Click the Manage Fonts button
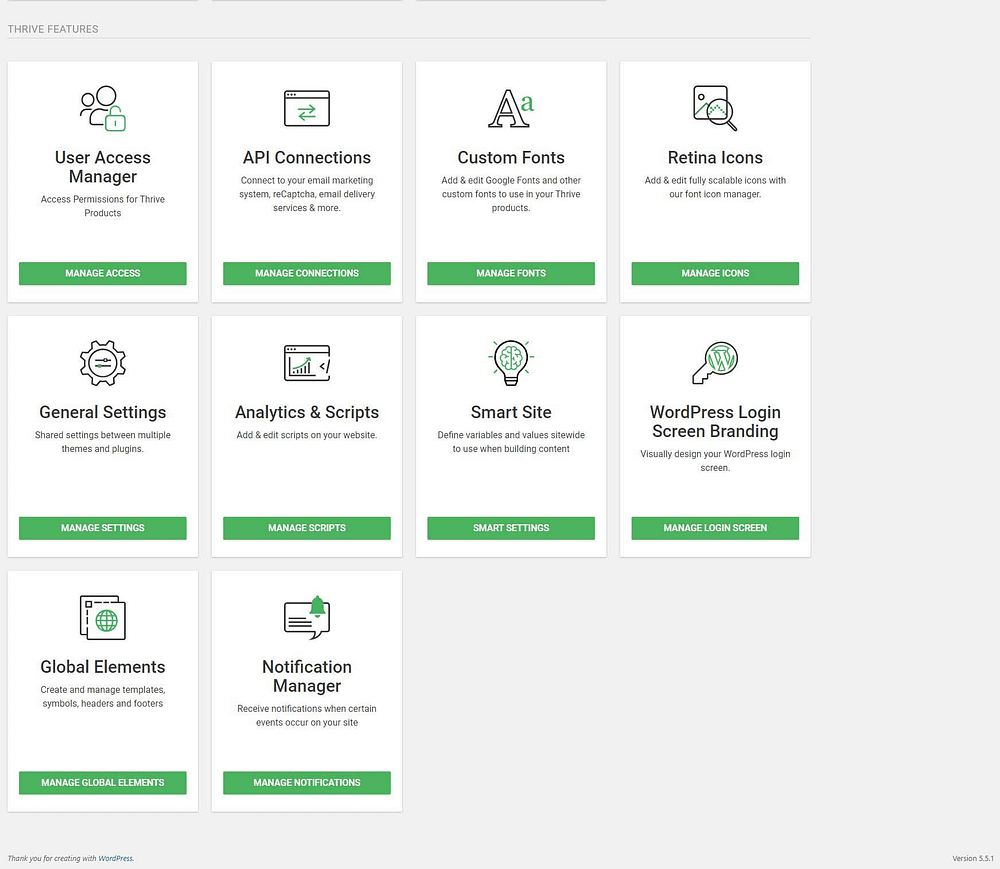 click(x=511, y=274)
